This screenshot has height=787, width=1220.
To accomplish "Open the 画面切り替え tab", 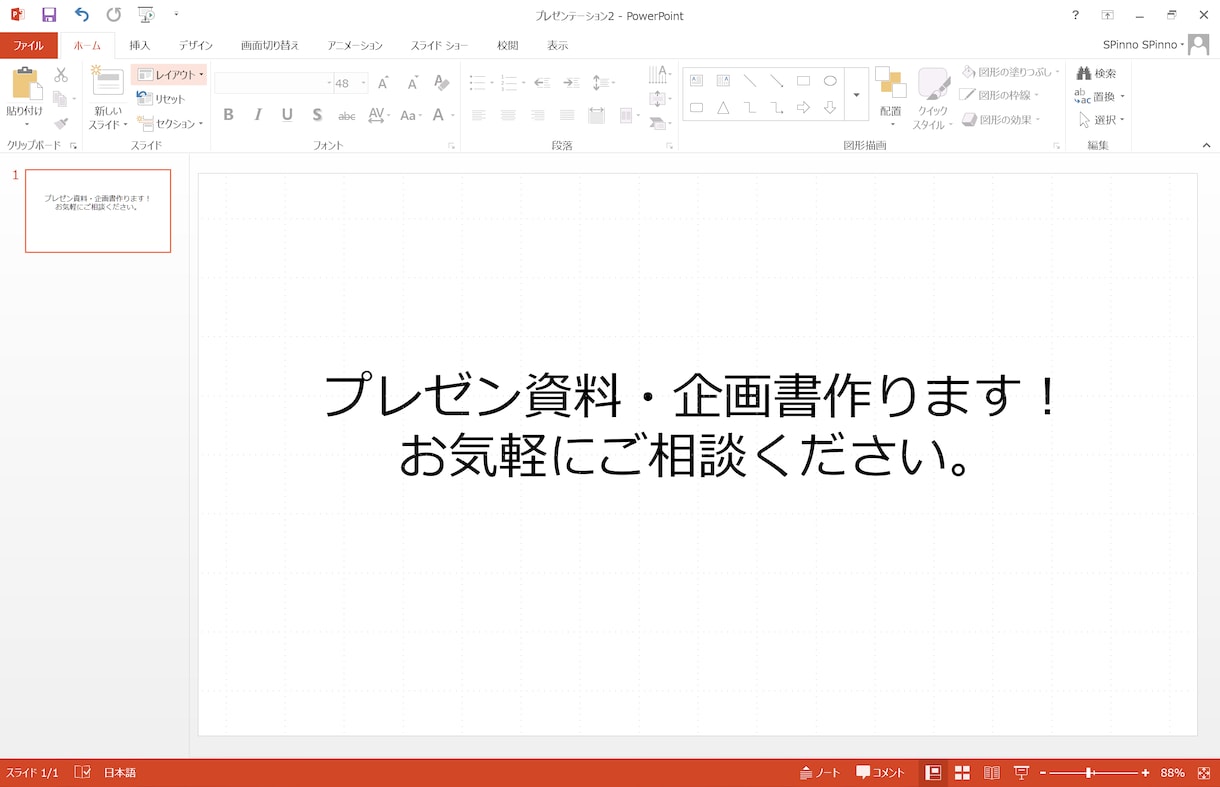I will coord(269,46).
